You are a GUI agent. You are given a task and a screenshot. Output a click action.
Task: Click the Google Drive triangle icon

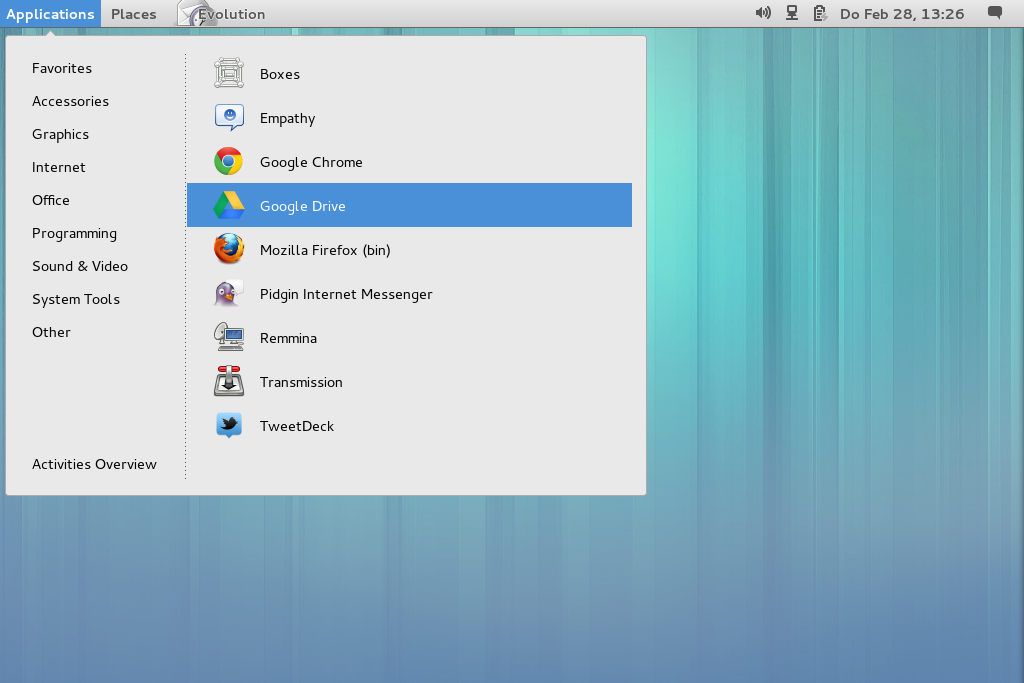tap(229, 205)
